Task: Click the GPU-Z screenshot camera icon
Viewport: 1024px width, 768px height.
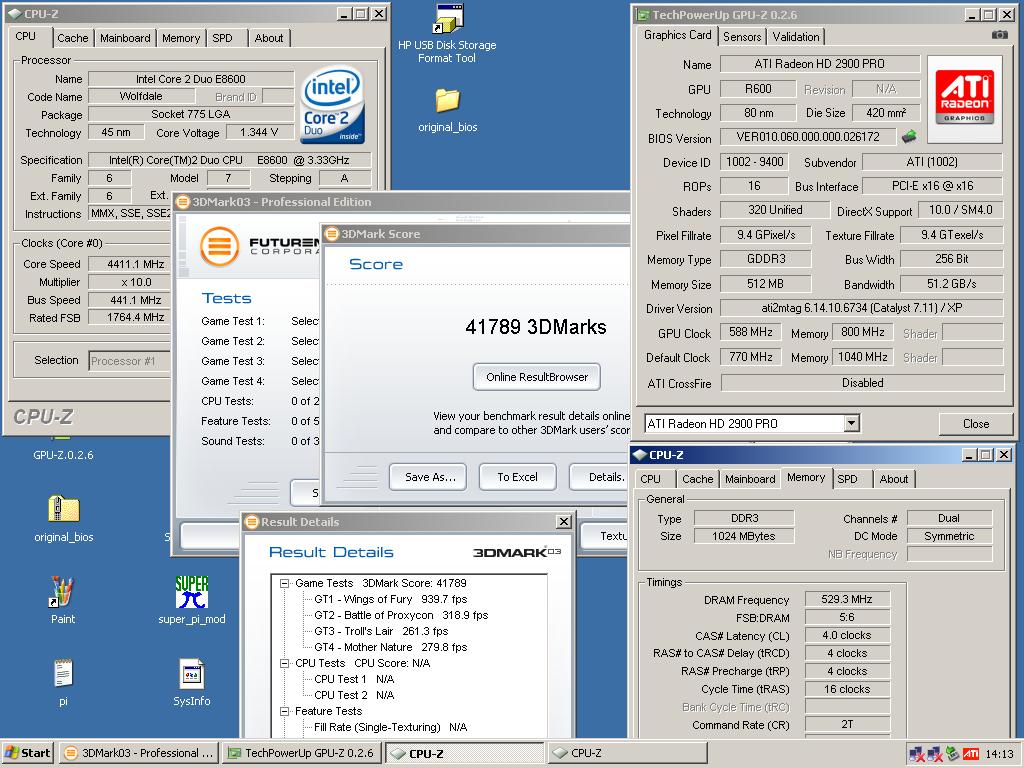Action: [x=999, y=35]
